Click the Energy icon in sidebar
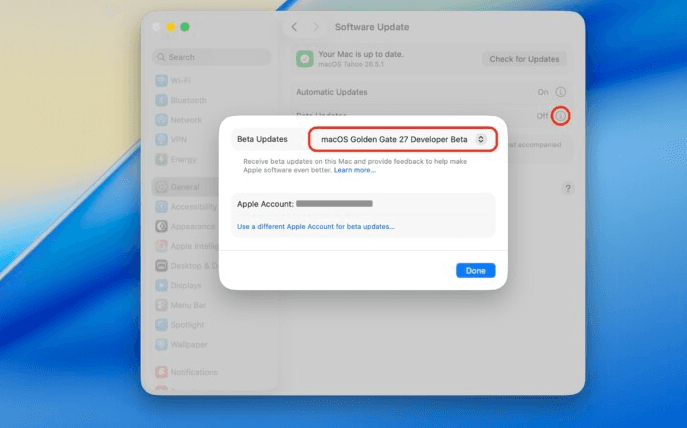 161,159
